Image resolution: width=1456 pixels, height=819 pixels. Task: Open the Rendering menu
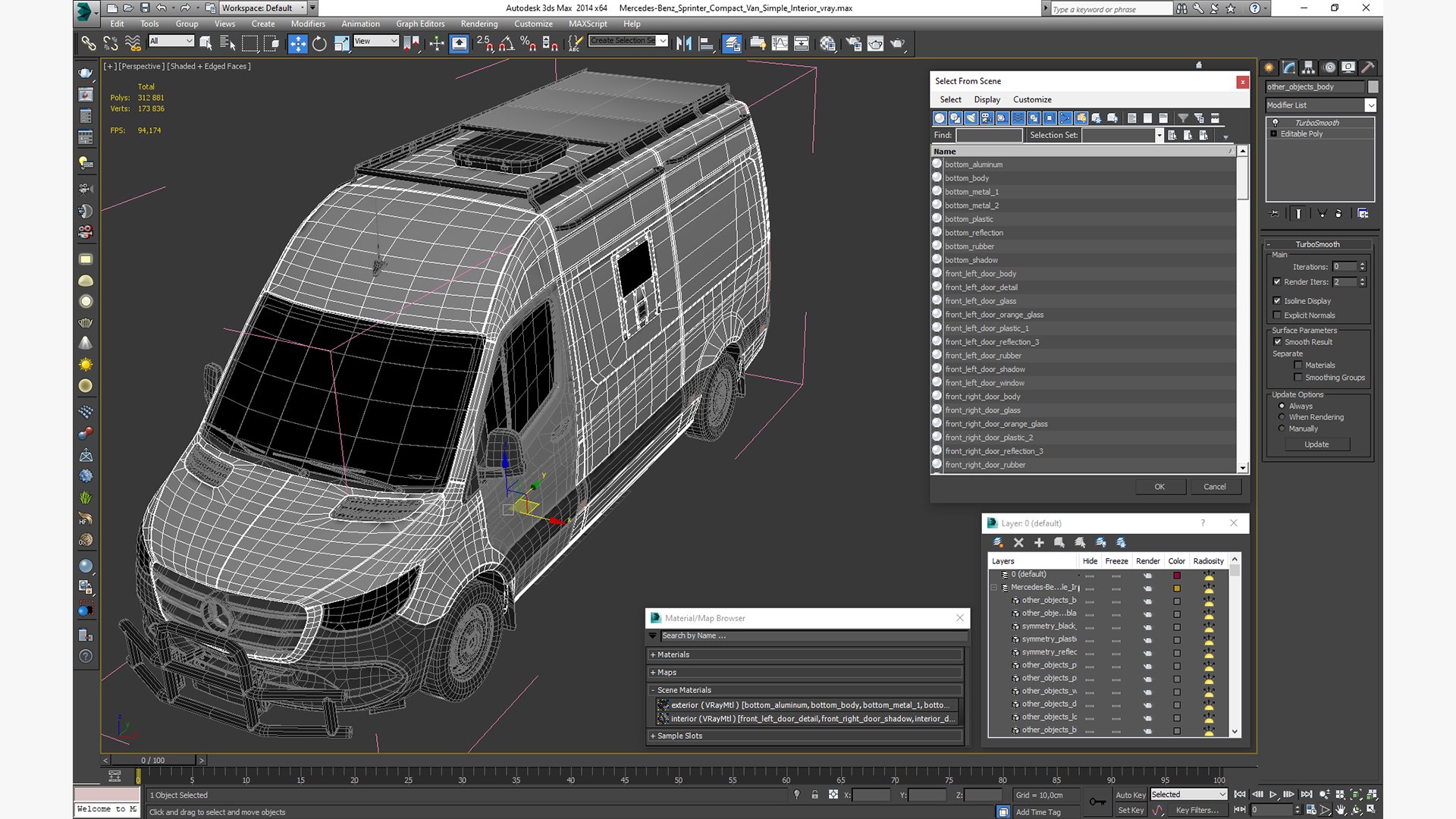tap(479, 24)
